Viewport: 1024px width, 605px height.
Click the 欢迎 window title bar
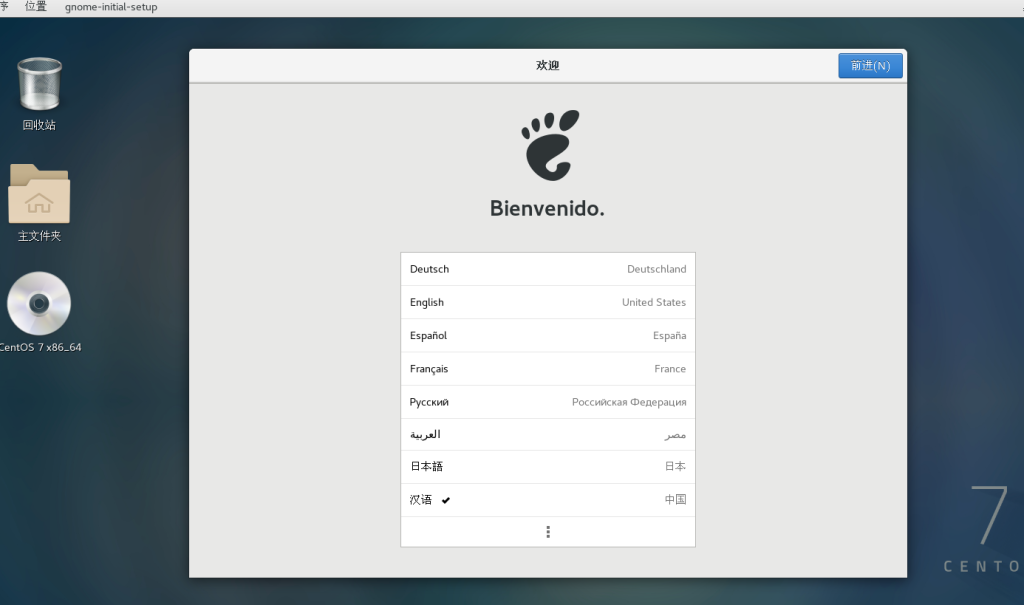[547, 66]
